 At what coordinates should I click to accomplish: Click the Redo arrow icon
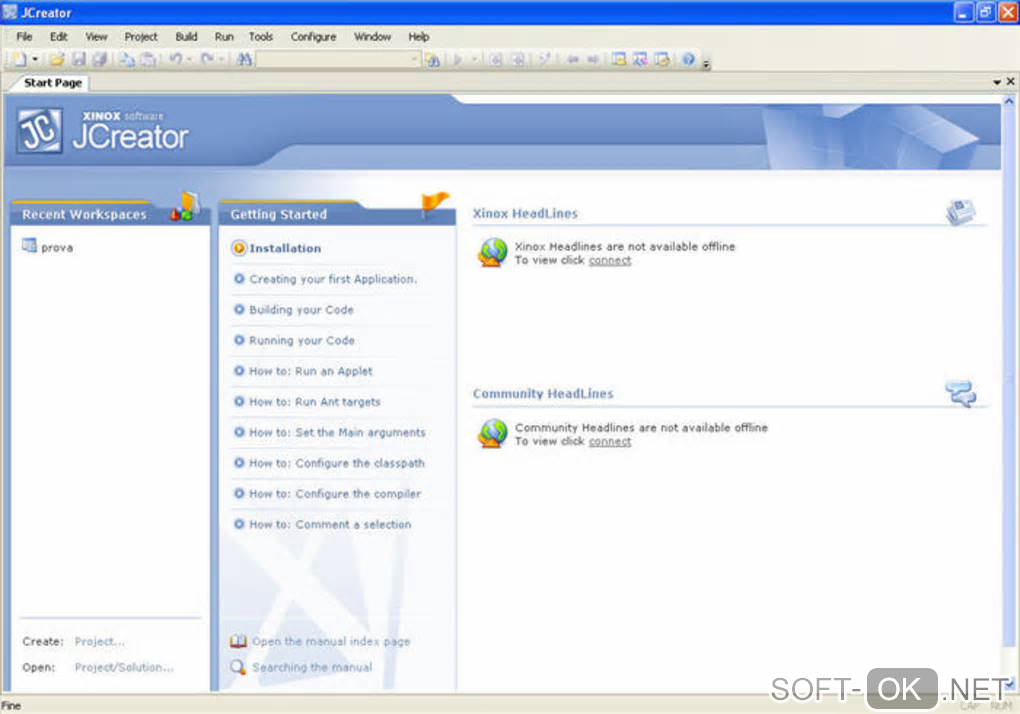208,60
